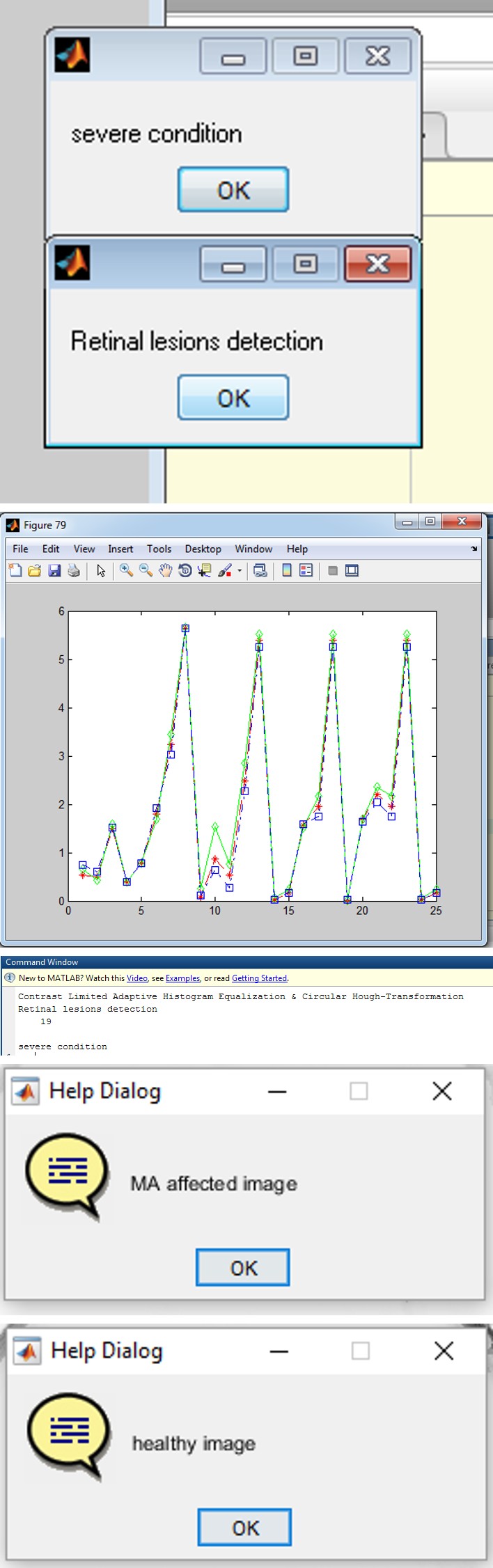Viewport: 493px width, 1568px height.
Task: Select the Pan hand tool
Action: (165, 571)
